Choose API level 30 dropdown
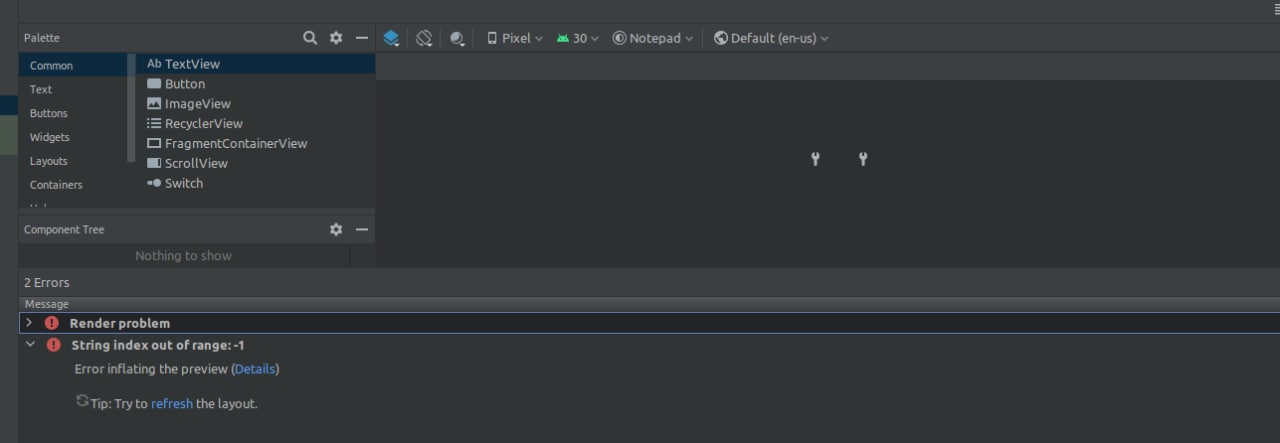Viewport: 1280px width, 443px height. click(578, 38)
